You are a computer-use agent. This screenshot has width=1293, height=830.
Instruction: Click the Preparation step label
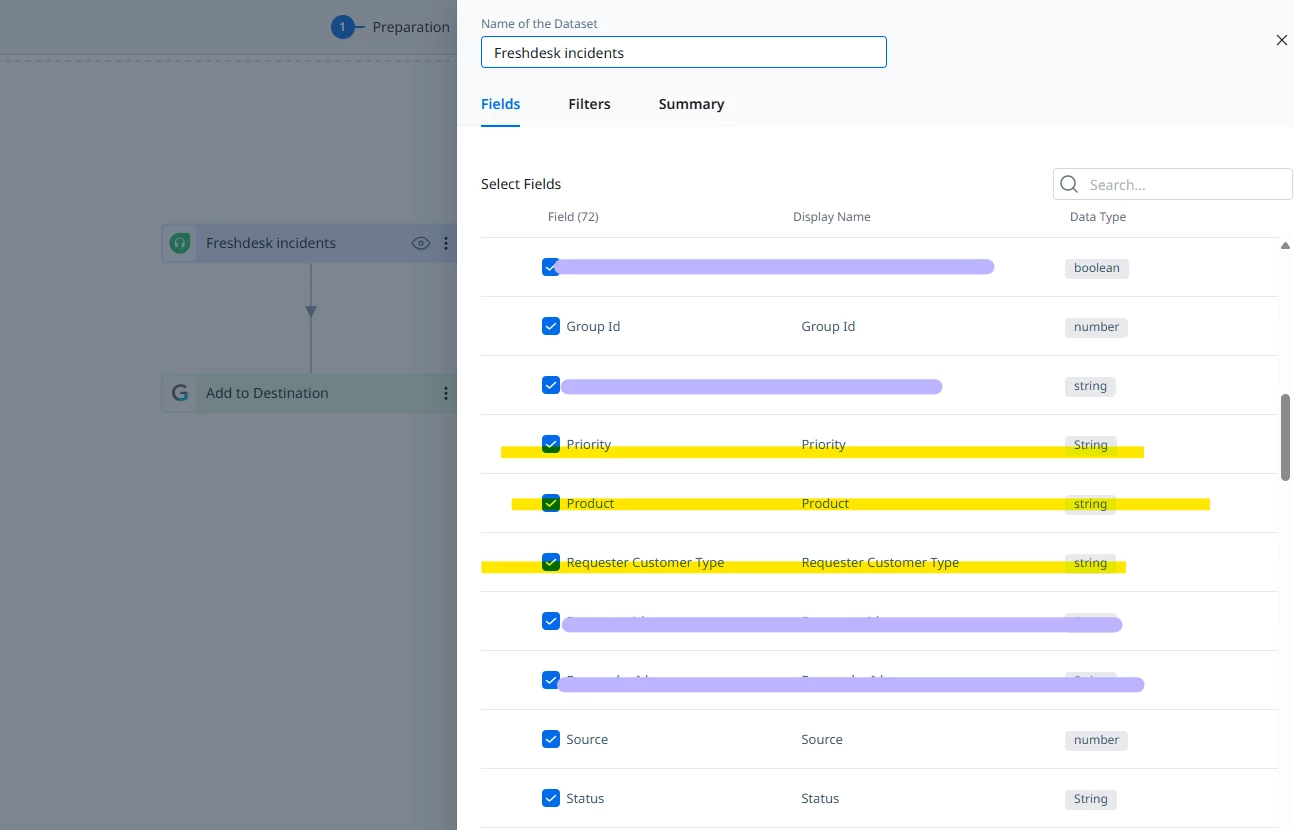pyautogui.click(x=411, y=27)
